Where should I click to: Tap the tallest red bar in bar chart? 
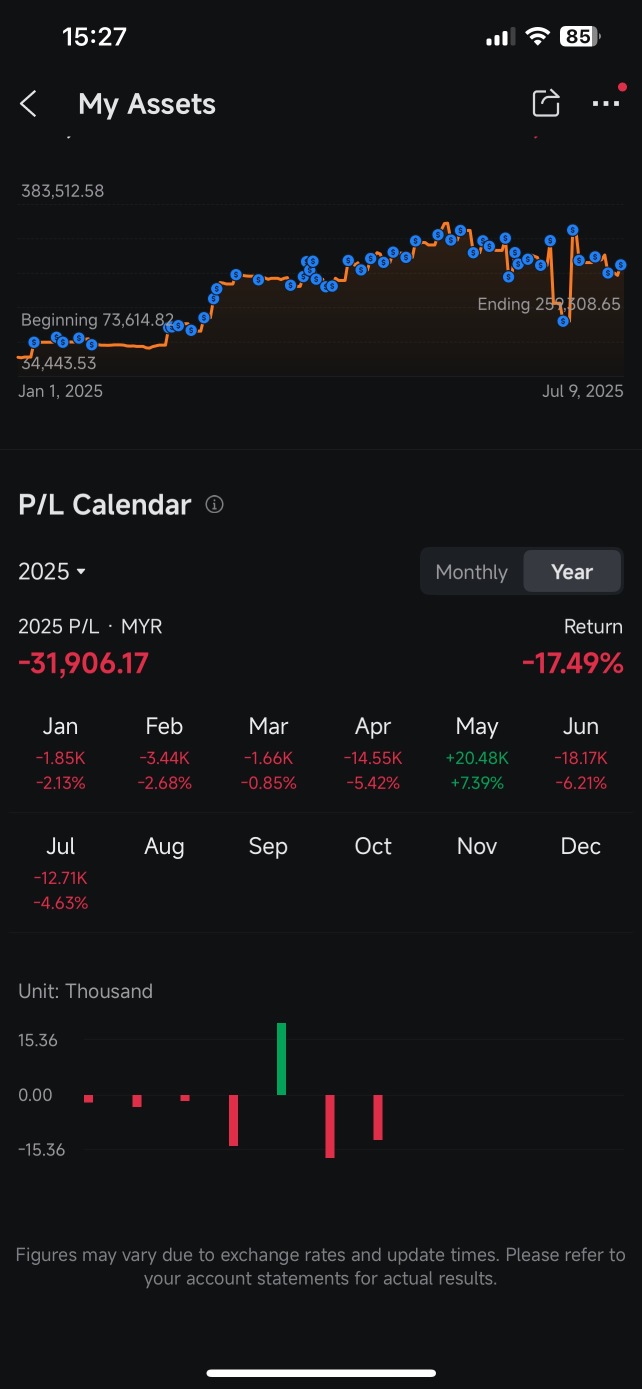click(x=330, y=1126)
